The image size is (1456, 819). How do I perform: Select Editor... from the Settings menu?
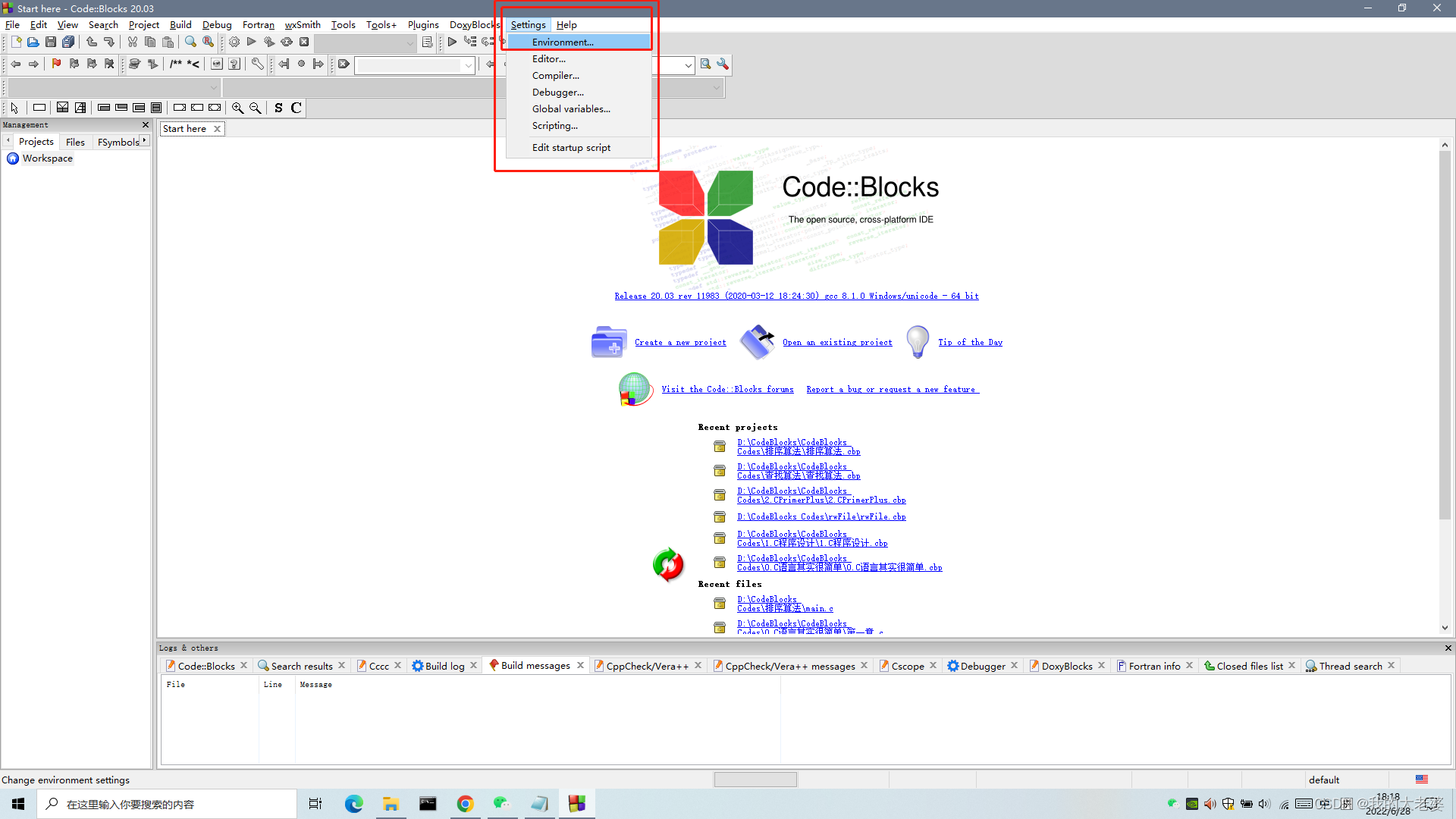click(x=549, y=58)
